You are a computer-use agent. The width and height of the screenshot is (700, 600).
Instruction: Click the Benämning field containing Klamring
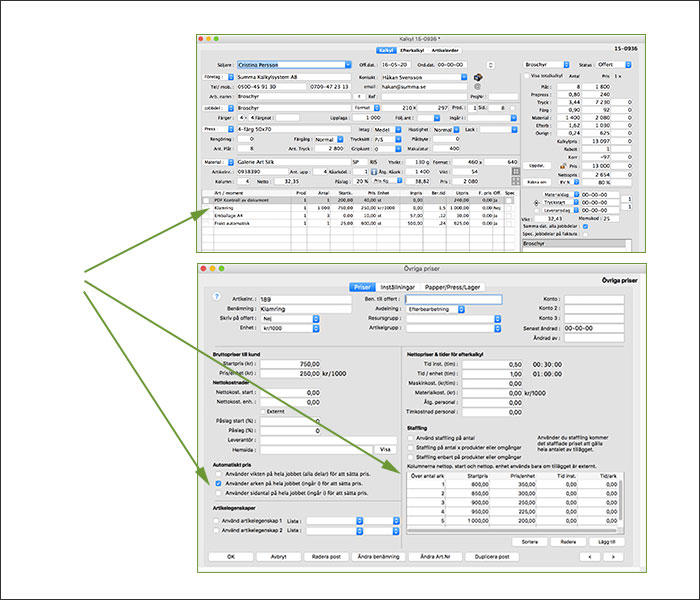305,309
